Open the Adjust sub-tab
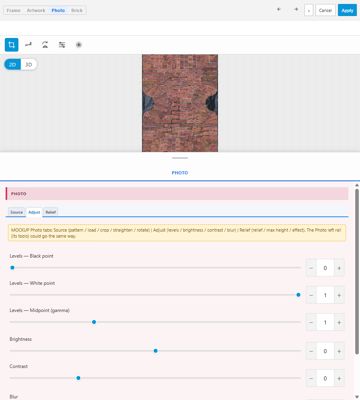Screen dimensions: 360x400 34,212
